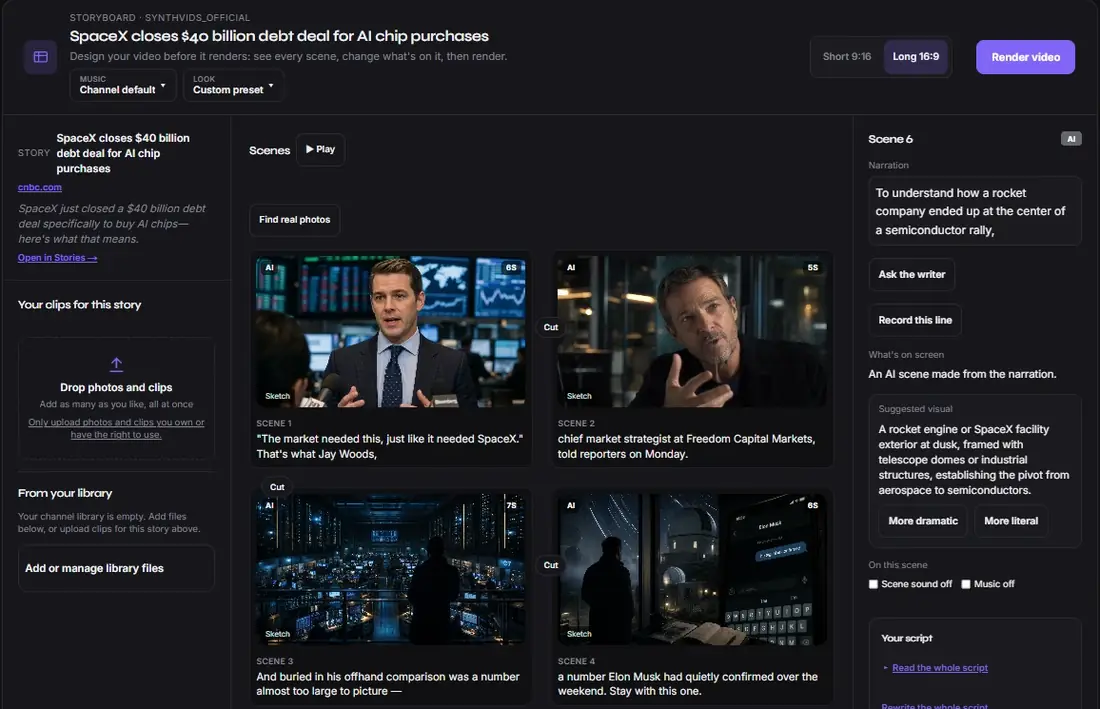1100x709 pixels.
Task: Enable the Scene sound off checkbox
Action: click(x=873, y=584)
